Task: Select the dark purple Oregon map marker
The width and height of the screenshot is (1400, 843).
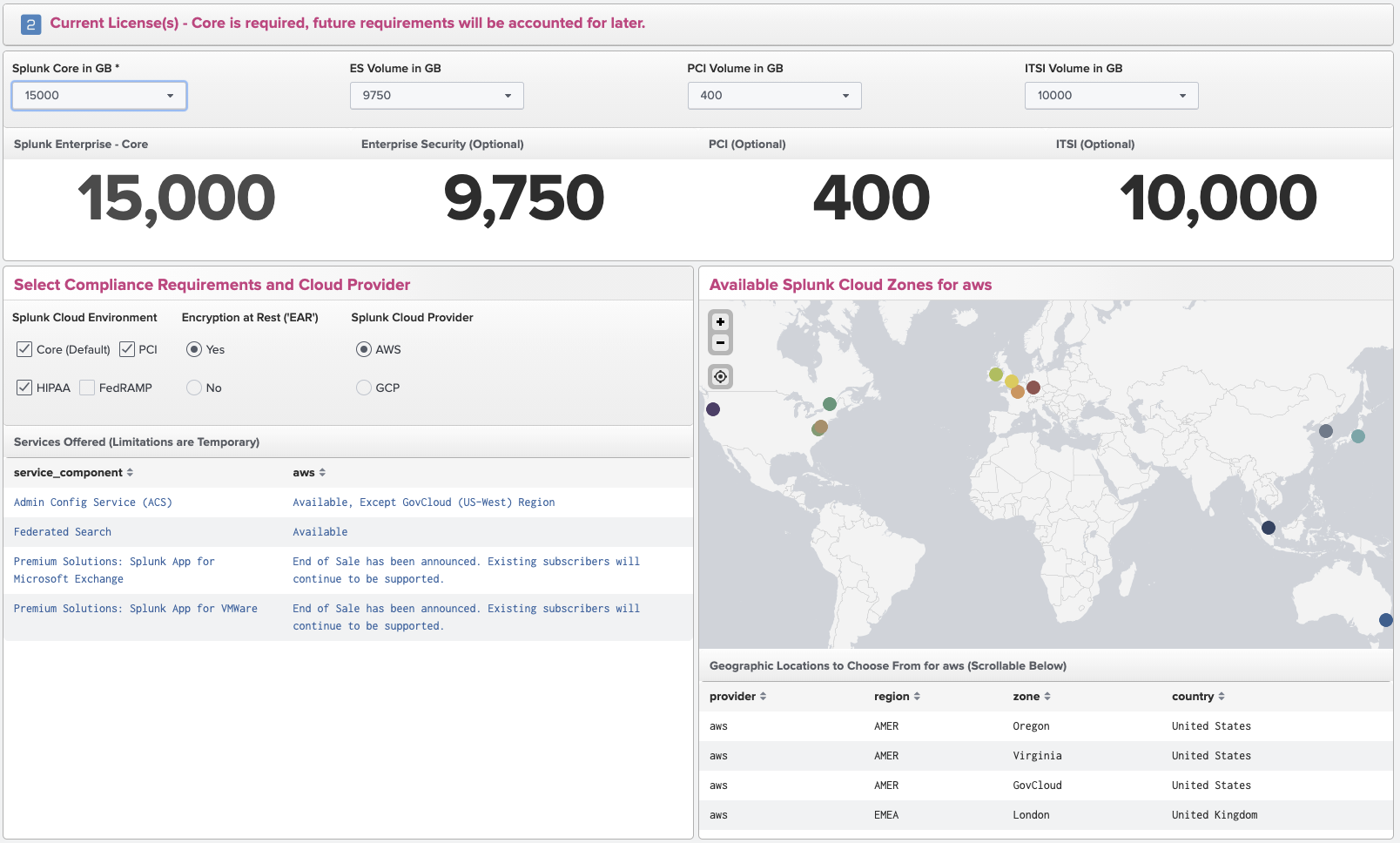Action: (x=713, y=409)
